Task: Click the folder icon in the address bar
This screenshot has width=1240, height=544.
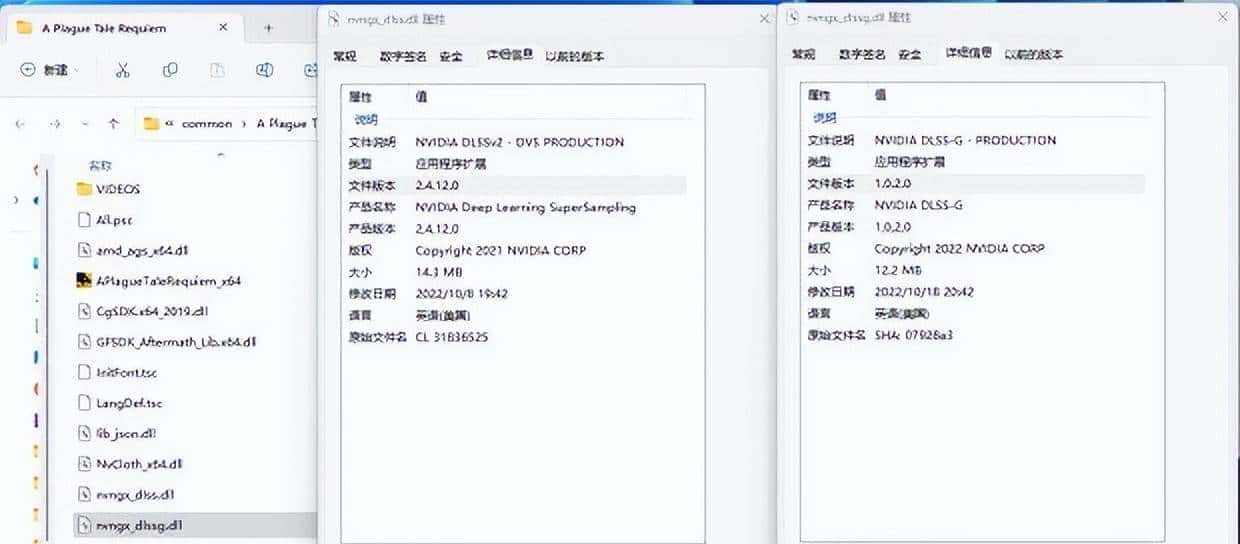Action: click(152, 124)
